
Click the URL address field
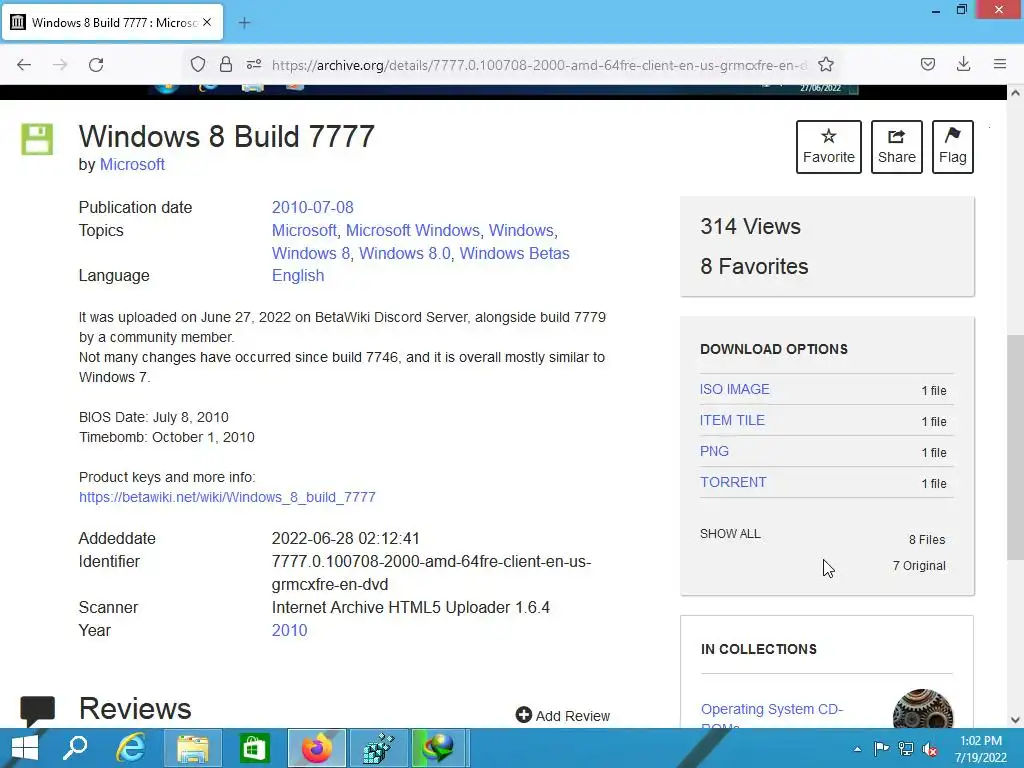coord(539,65)
